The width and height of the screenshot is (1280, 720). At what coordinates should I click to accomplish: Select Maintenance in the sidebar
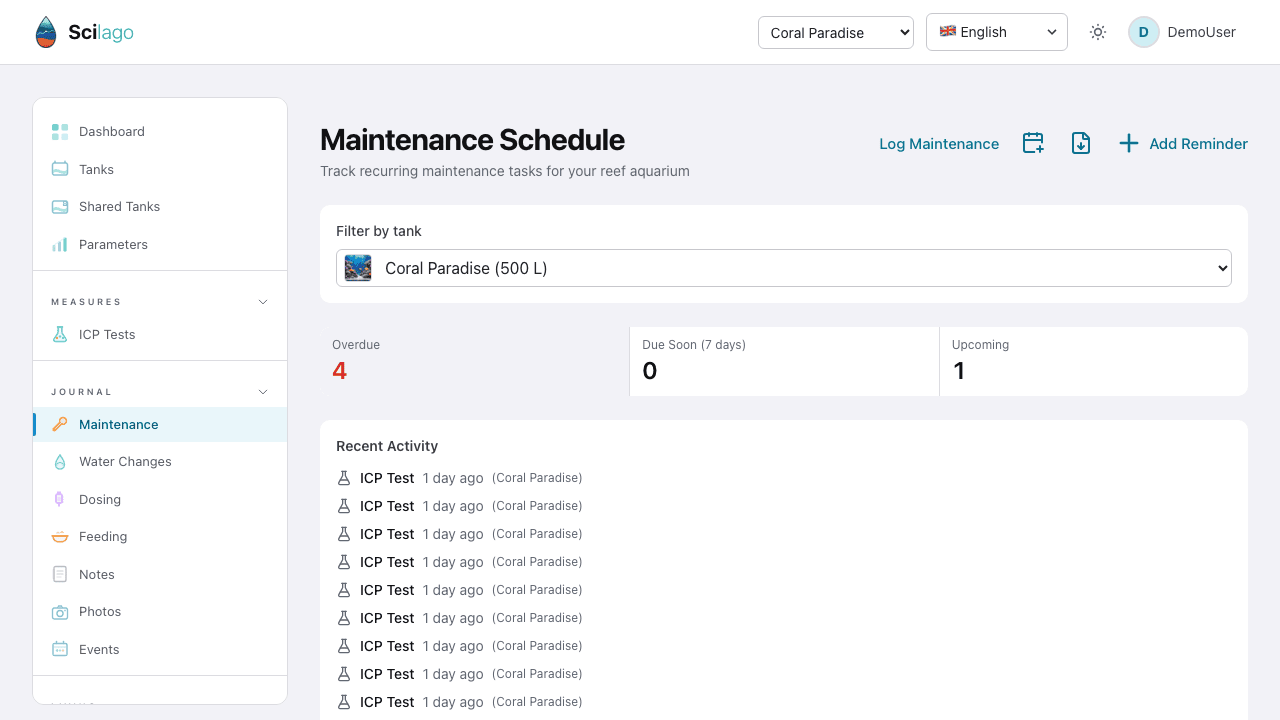pos(160,424)
